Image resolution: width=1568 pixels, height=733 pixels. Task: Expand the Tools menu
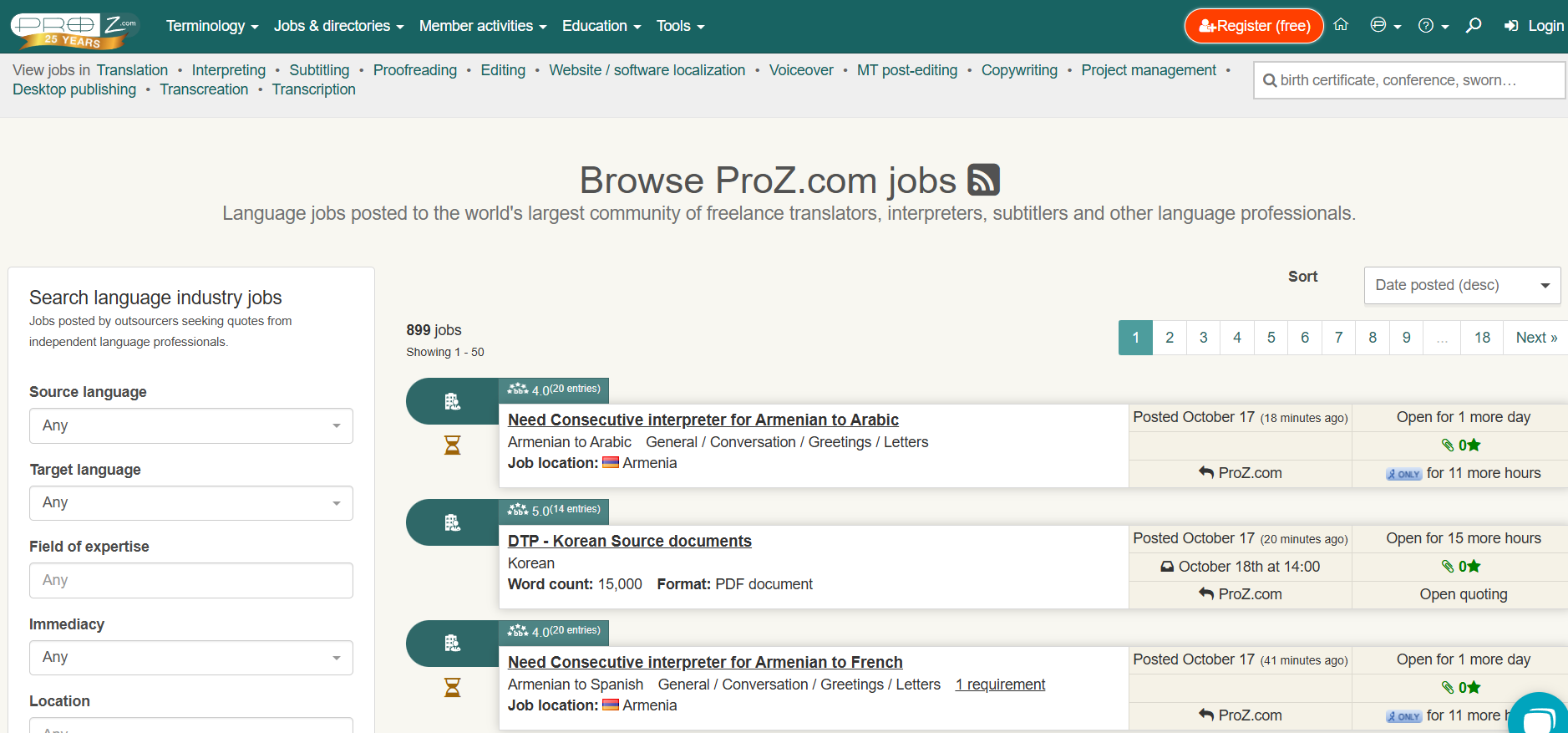click(680, 26)
